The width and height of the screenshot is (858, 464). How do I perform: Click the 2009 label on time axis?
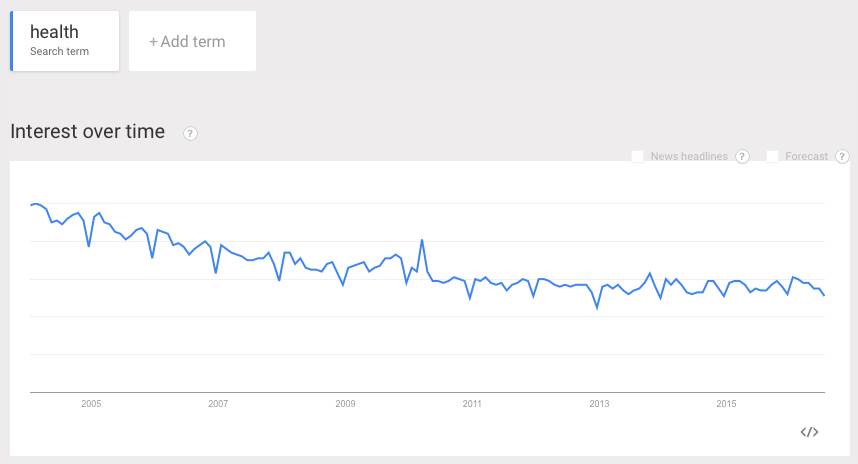coord(345,404)
